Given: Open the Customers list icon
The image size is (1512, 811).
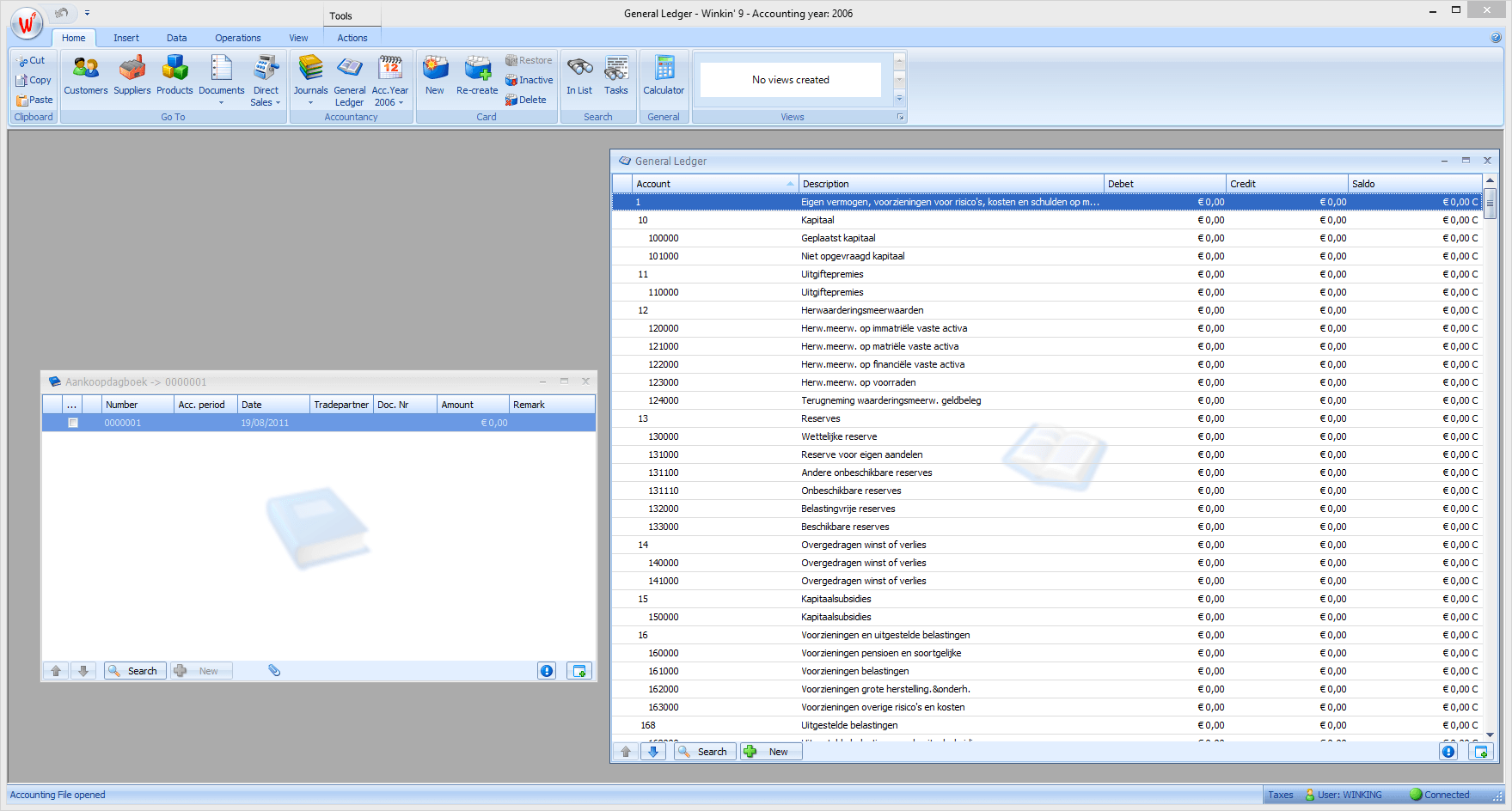Looking at the screenshot, I should [86, 69].
